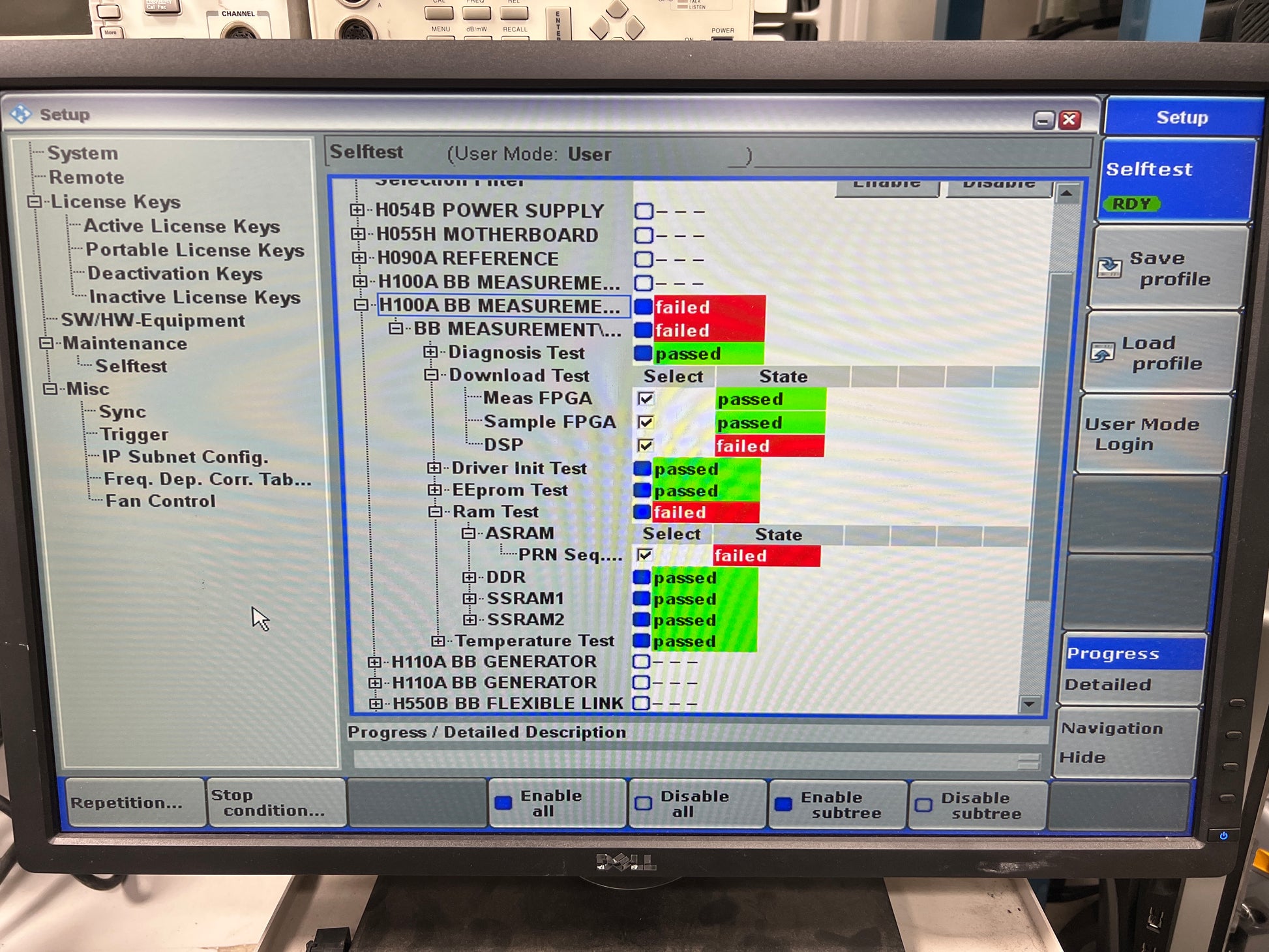Expand Diagnosis Test node
The width and height of the screenshot is (1269, 952).
[x=430, y=352]
